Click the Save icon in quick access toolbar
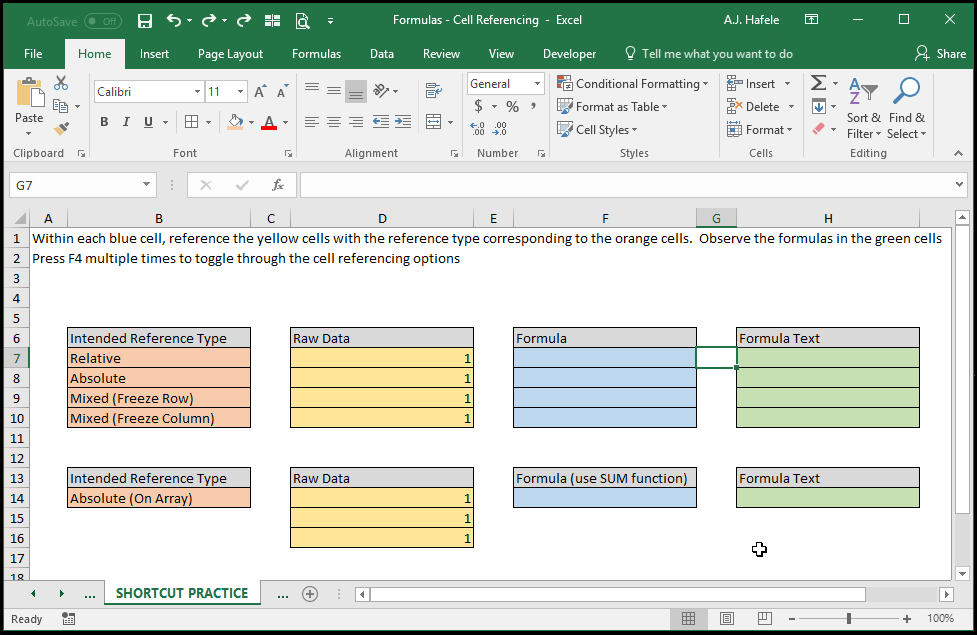 145,21
